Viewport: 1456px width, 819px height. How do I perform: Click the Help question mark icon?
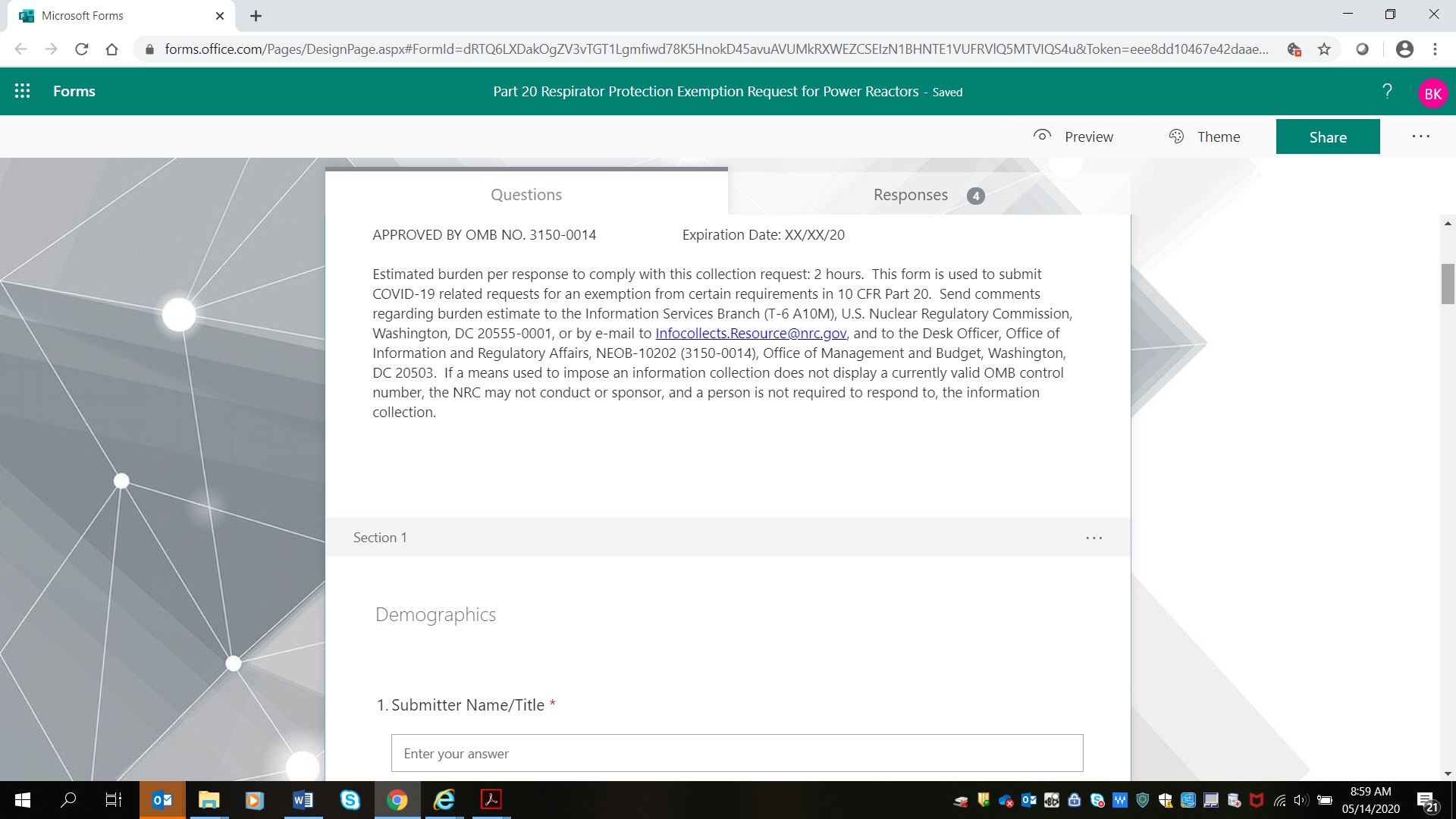point(1387,91)
